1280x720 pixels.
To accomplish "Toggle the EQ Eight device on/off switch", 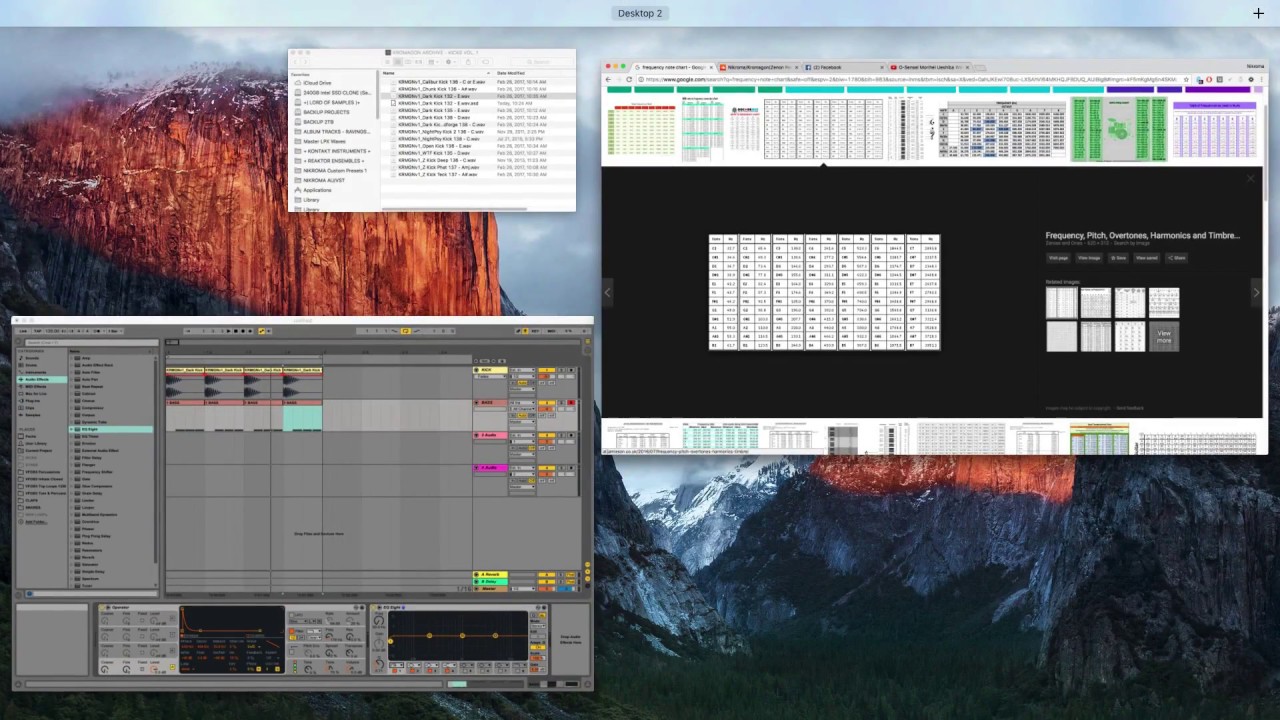I will click(x=374, y=607).
